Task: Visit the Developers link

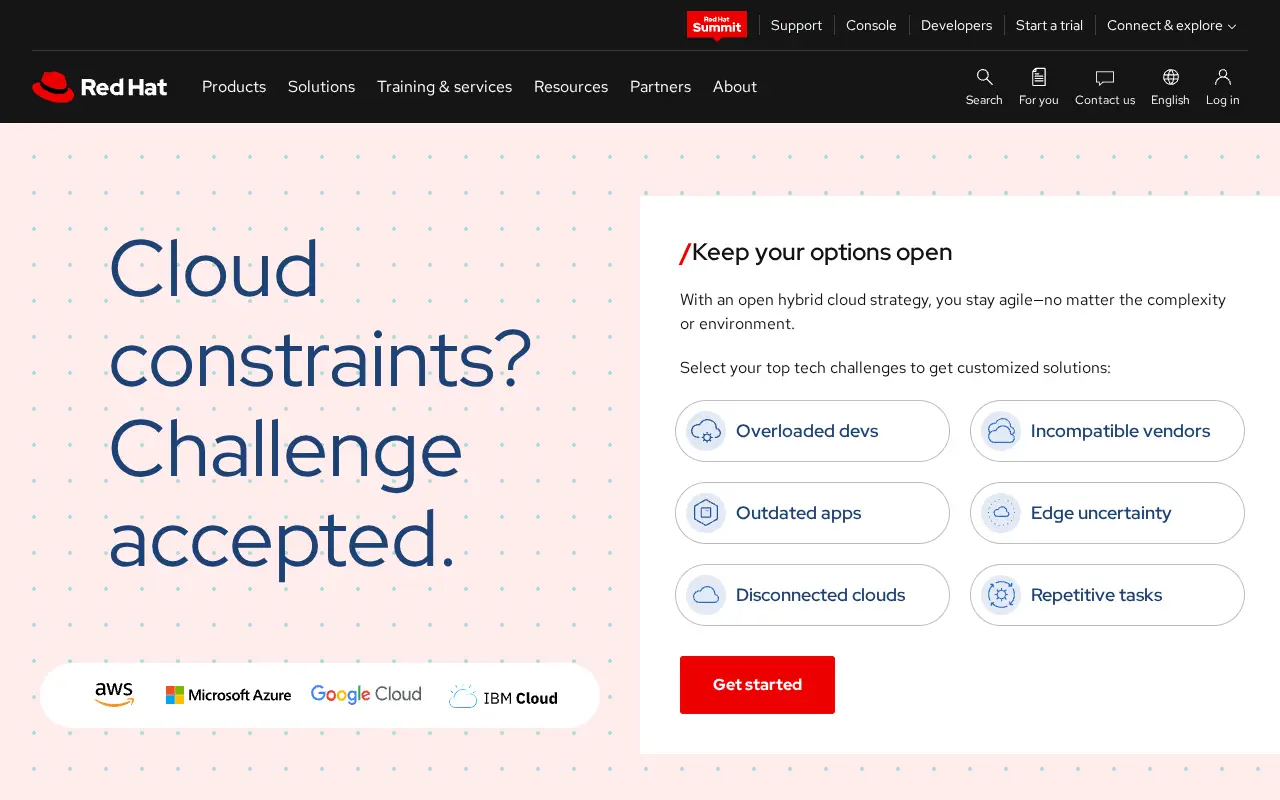Action: [x=956, y=26]
